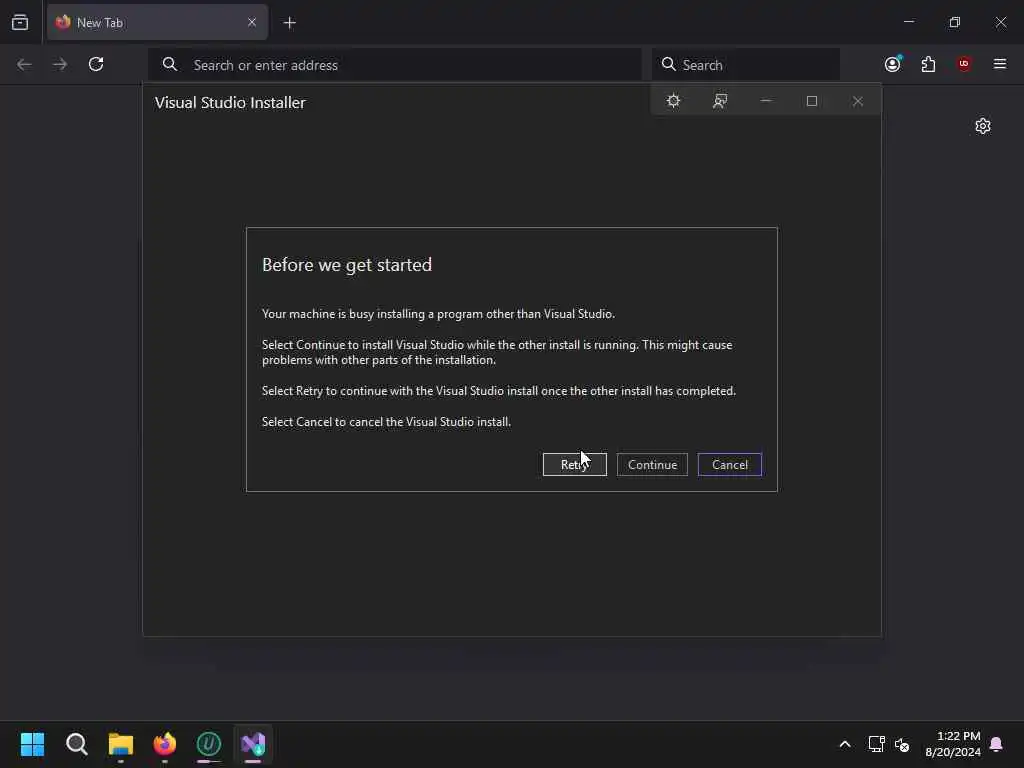Open the notifications bell icon
Image resolution: width=1024 pixels, height=768 pixels.
[997, 744]
